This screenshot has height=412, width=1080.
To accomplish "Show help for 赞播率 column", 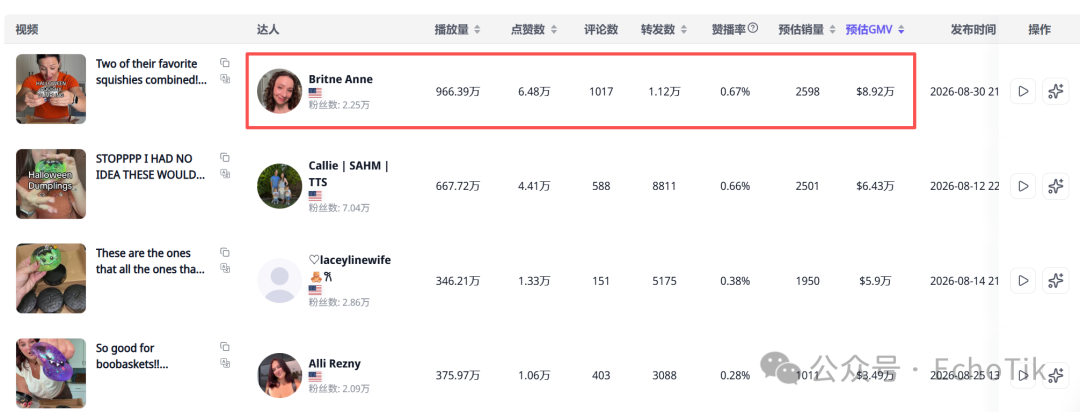I will point(753,29).
